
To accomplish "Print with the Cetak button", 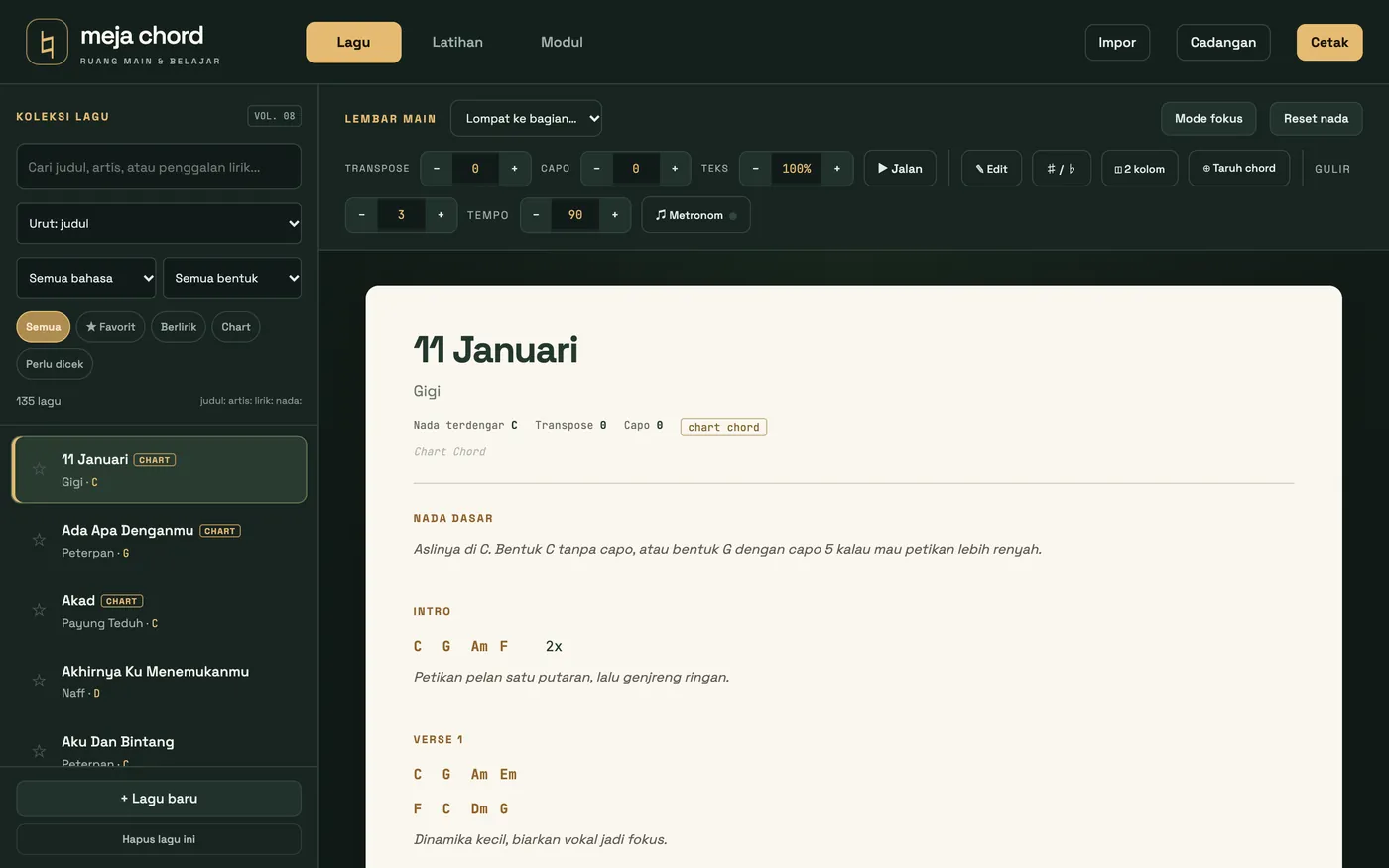I will tap(1329, 42).
